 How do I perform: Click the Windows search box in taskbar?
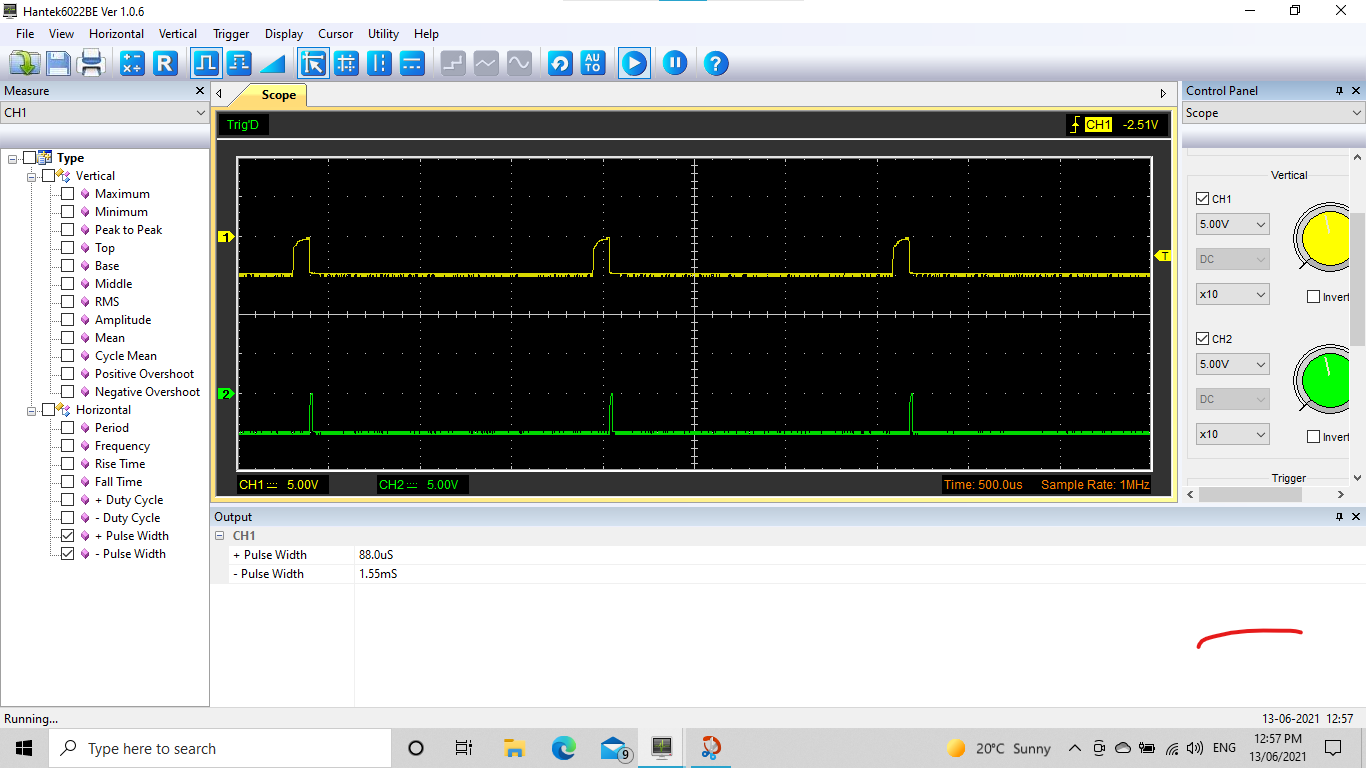point(220,749)
